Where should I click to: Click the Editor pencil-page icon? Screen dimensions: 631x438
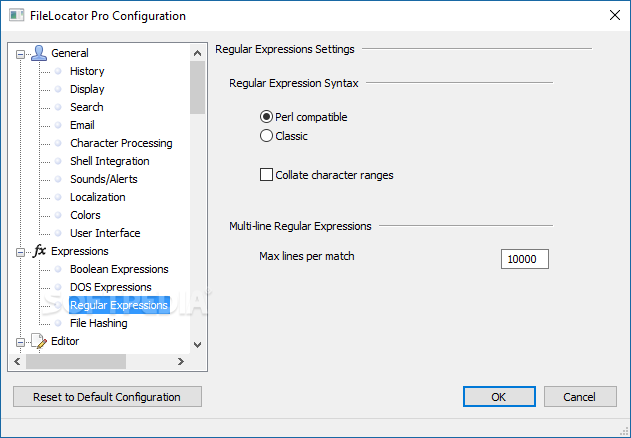click(39, 341)
